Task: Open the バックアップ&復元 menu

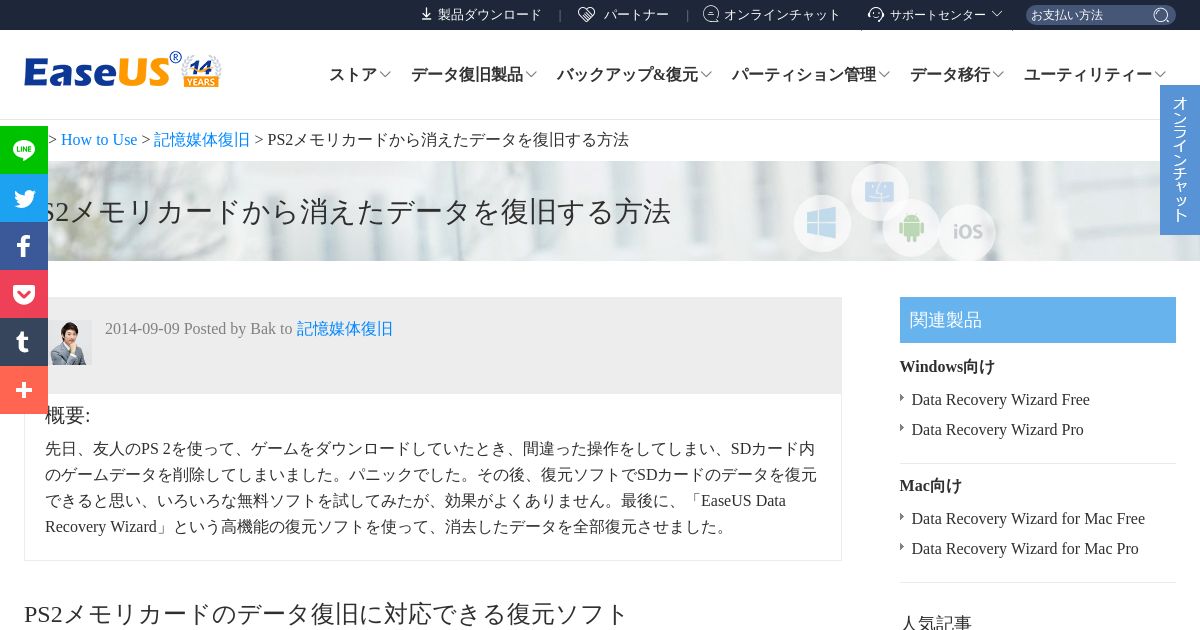Action: pos(627,75)
